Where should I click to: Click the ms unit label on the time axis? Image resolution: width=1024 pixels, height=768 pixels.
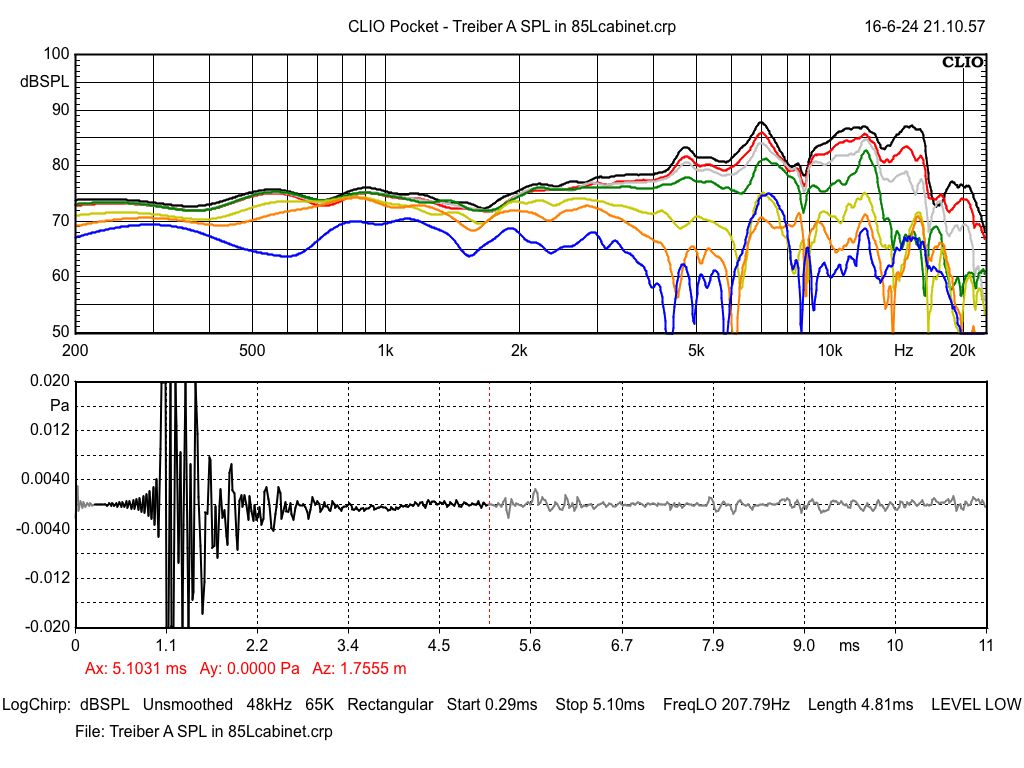point(849,646)
